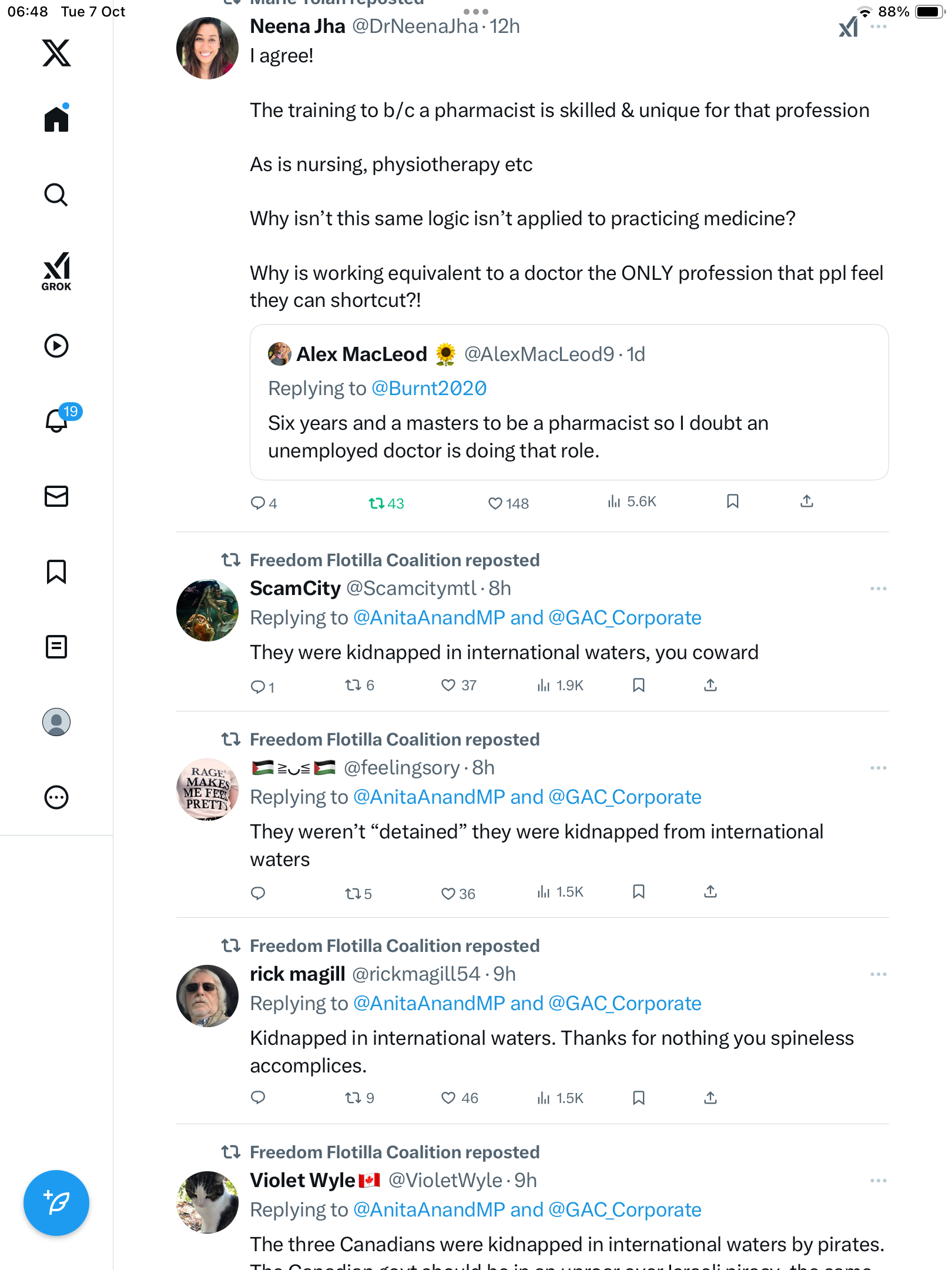Open @rickmagill54 profile handle
This screenshot has height=1270, width=952.
click(x=415, y=974)
